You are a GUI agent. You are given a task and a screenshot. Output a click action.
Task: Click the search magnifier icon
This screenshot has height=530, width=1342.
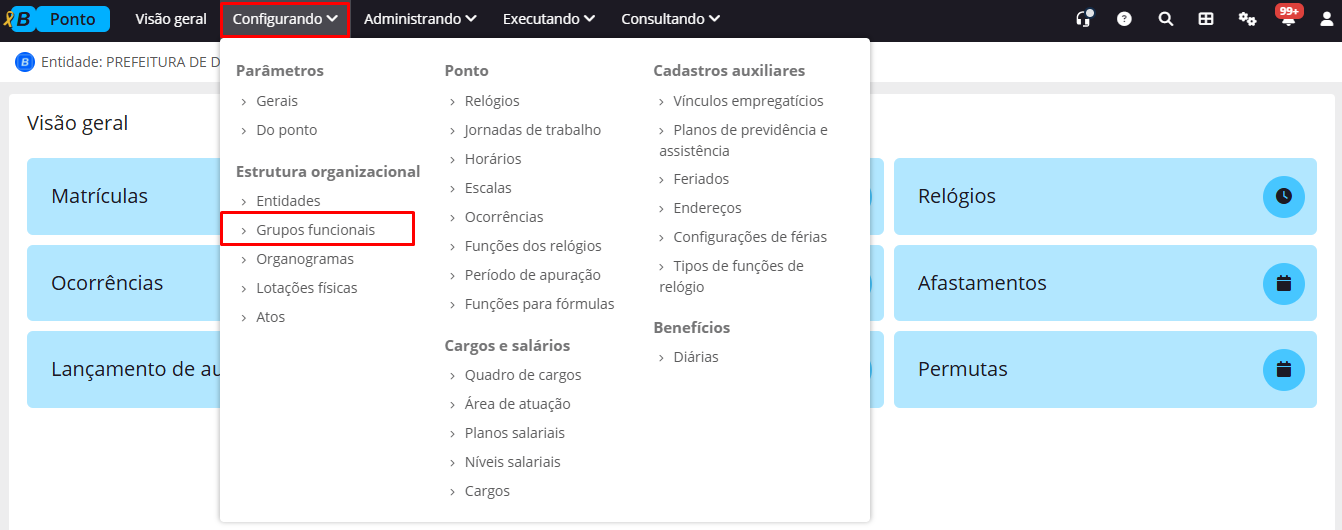click(x=1165, y=19)
